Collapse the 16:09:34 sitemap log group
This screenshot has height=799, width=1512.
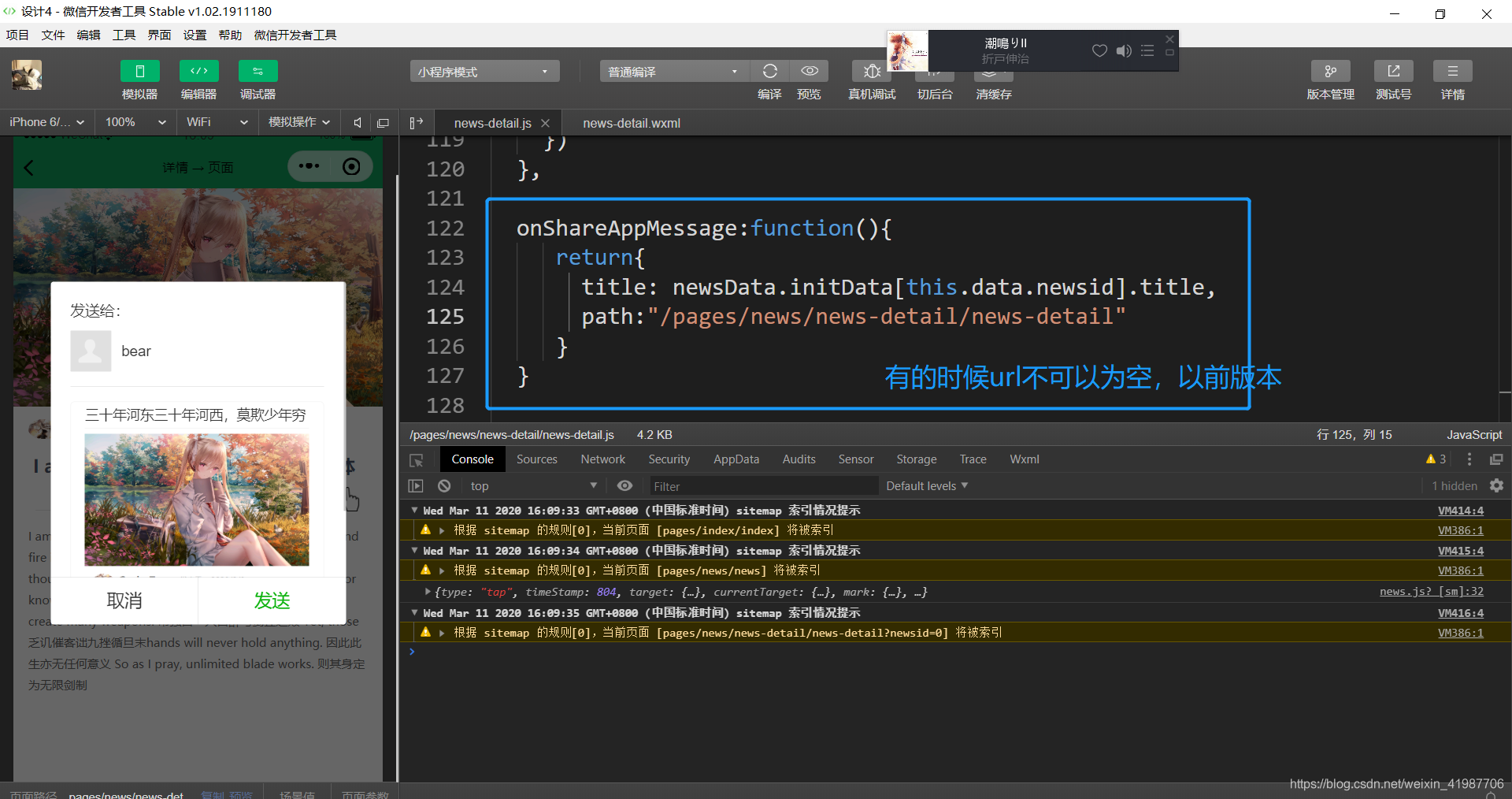pos(414,551)
